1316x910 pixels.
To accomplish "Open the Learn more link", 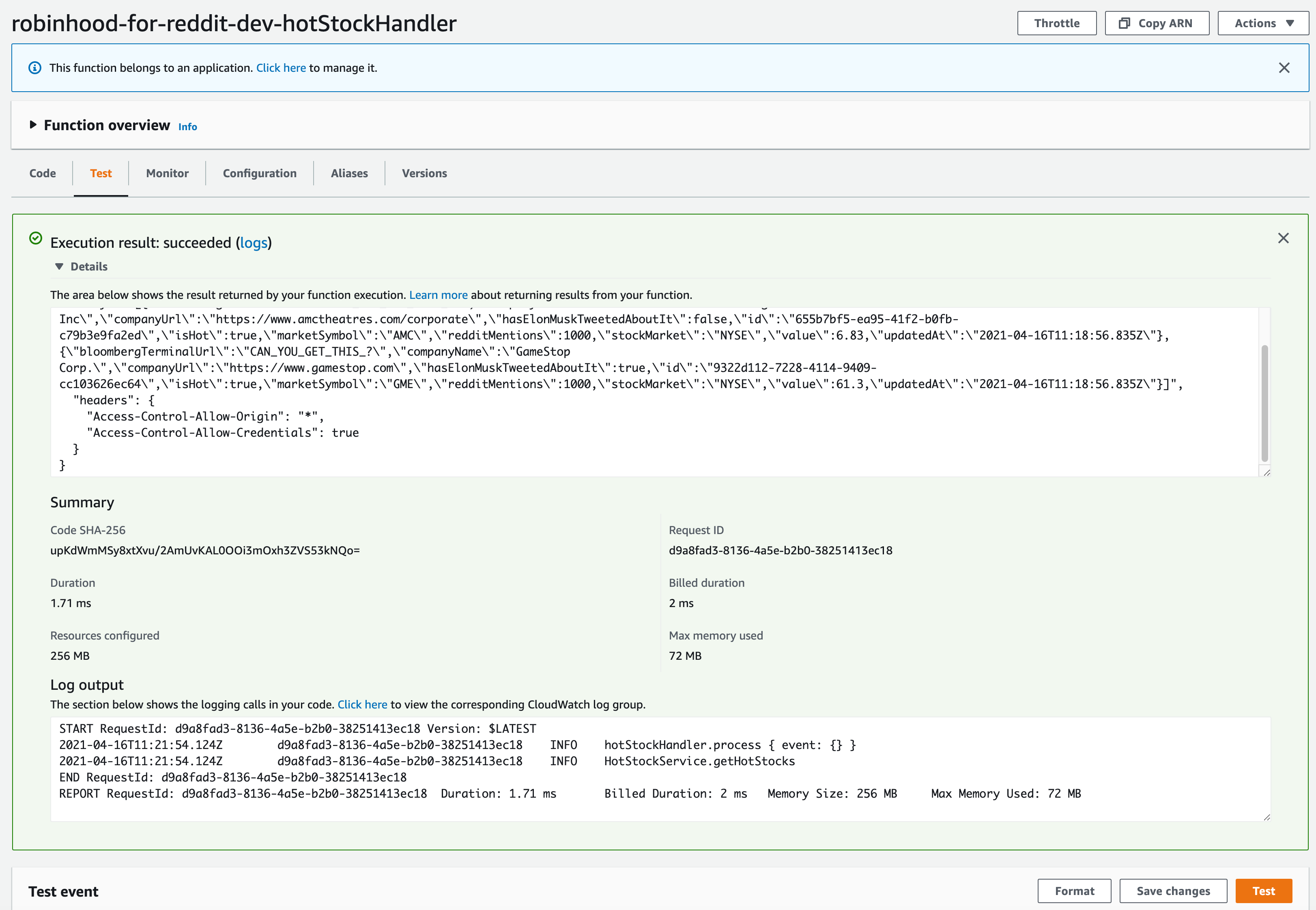I will (x=438, y=295).
